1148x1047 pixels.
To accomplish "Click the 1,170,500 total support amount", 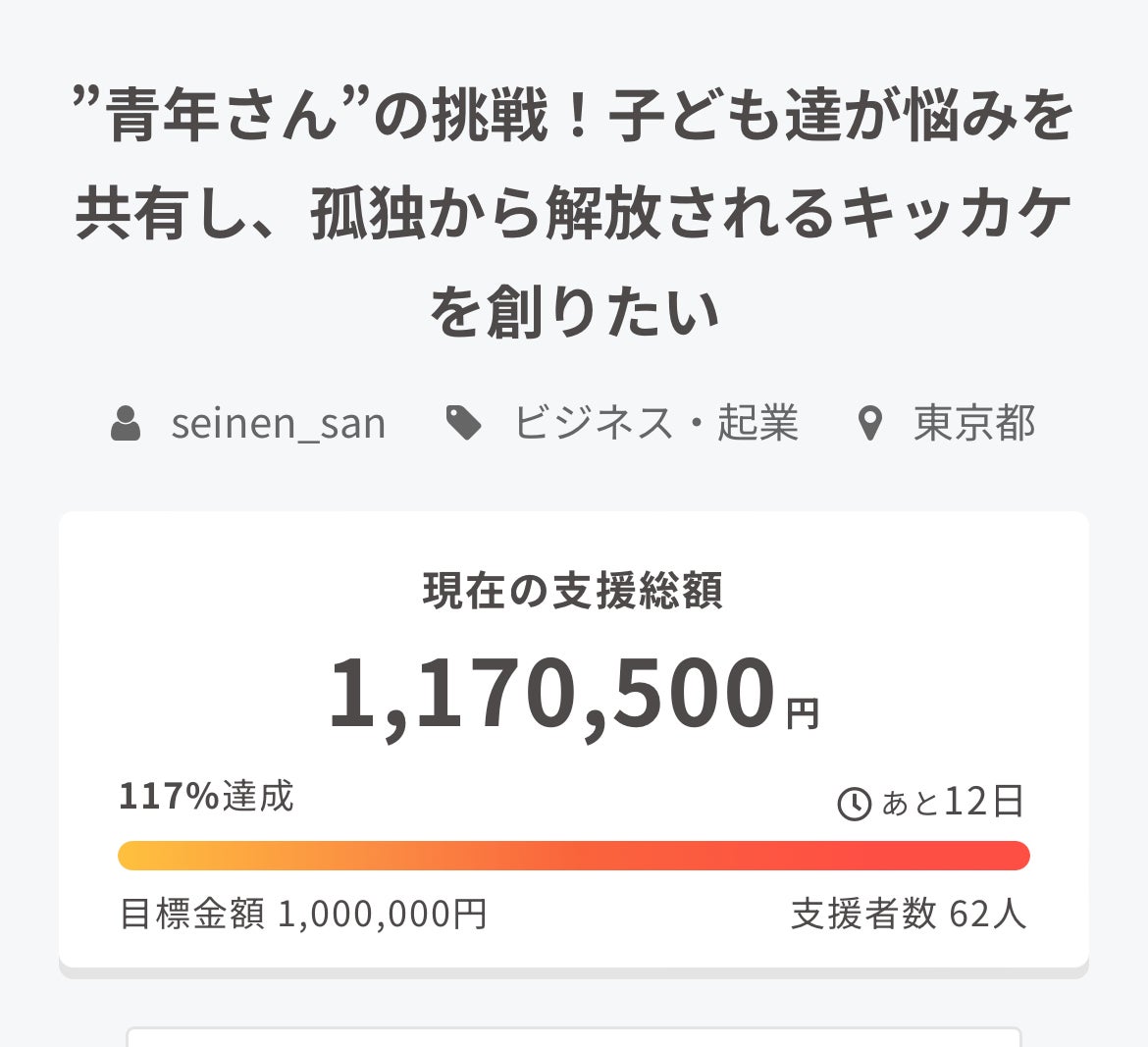I will 551,695.
